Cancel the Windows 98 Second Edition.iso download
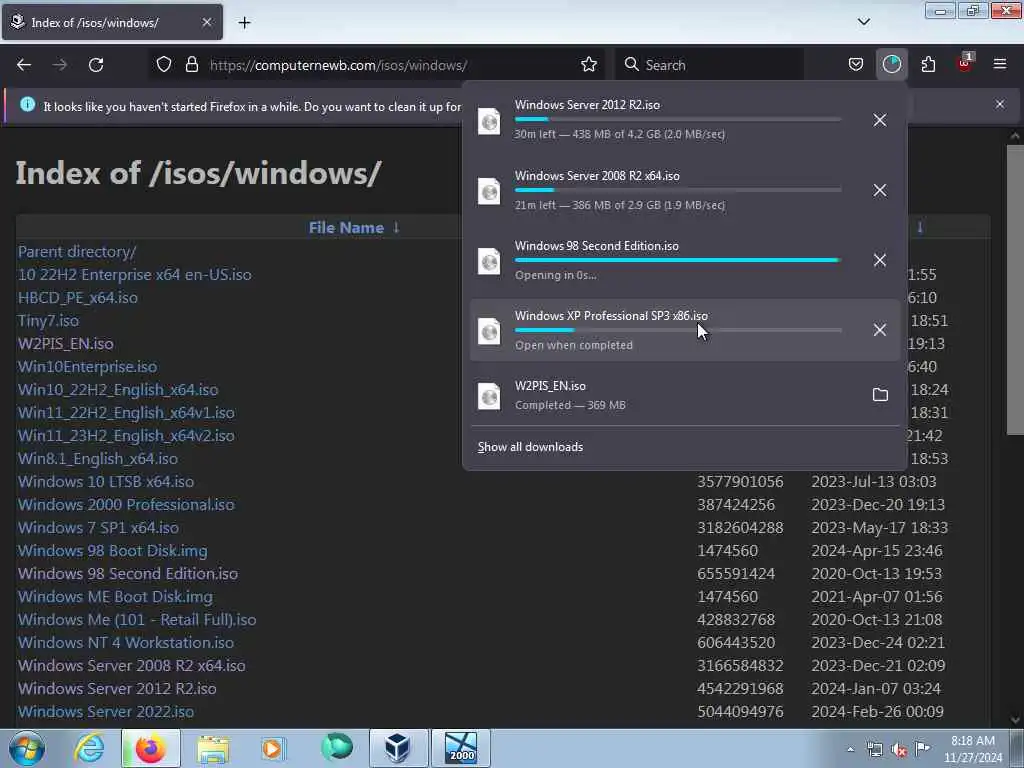 (880, 260)
